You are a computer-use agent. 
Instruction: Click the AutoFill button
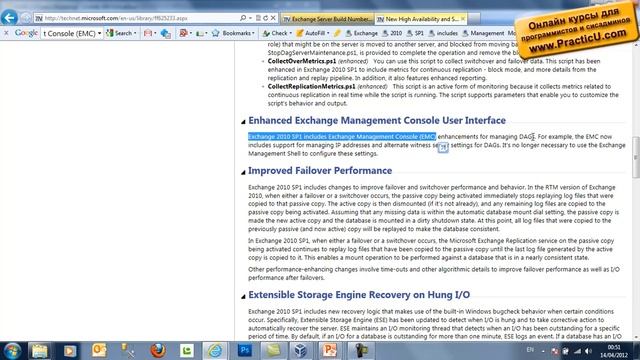[310, 33]
